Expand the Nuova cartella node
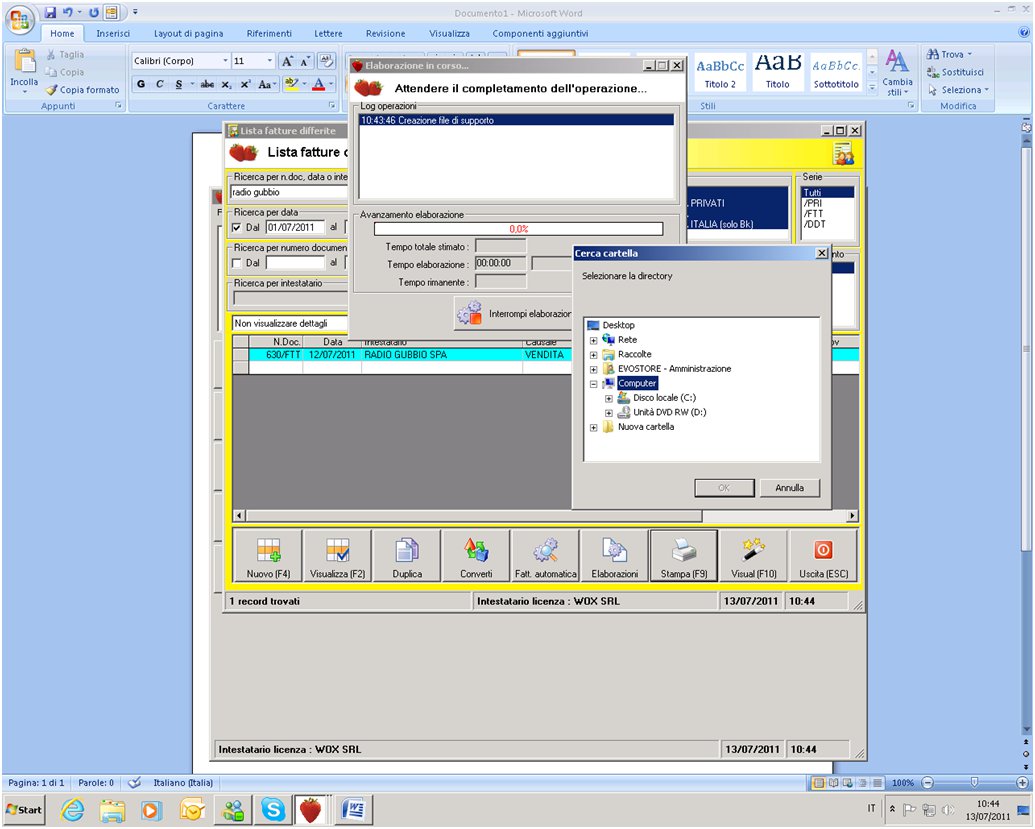The width and height of the screenshot is (1035, 829). (593, 428)
